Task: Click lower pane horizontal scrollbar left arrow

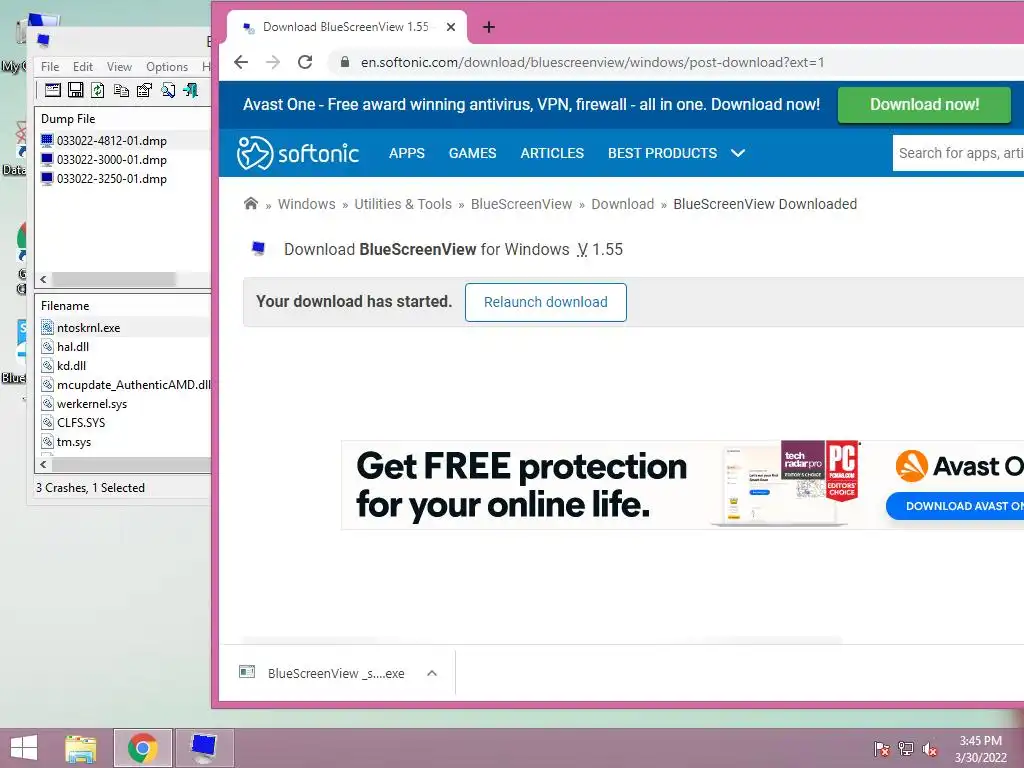Action: [43, 464]
